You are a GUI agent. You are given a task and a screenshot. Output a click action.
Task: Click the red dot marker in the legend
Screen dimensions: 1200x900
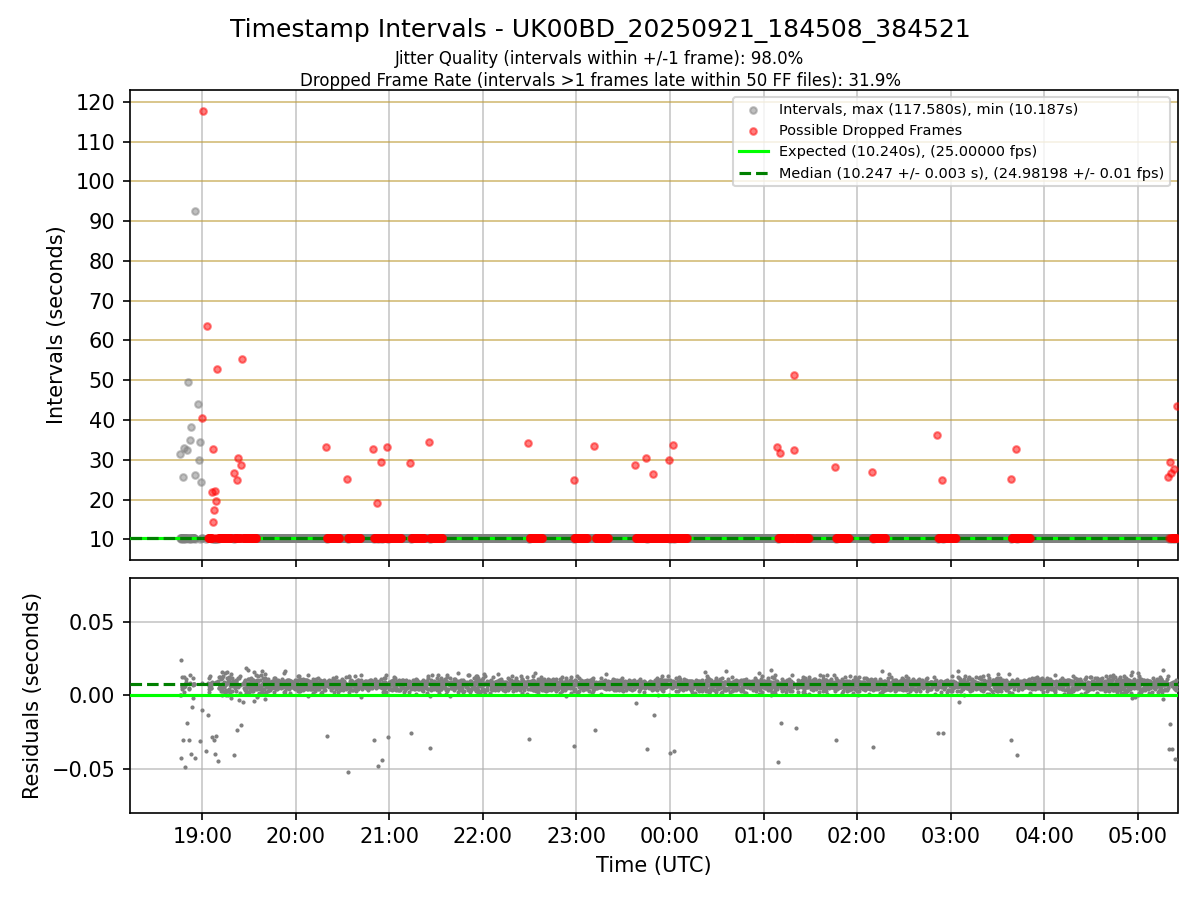[753, 131]
